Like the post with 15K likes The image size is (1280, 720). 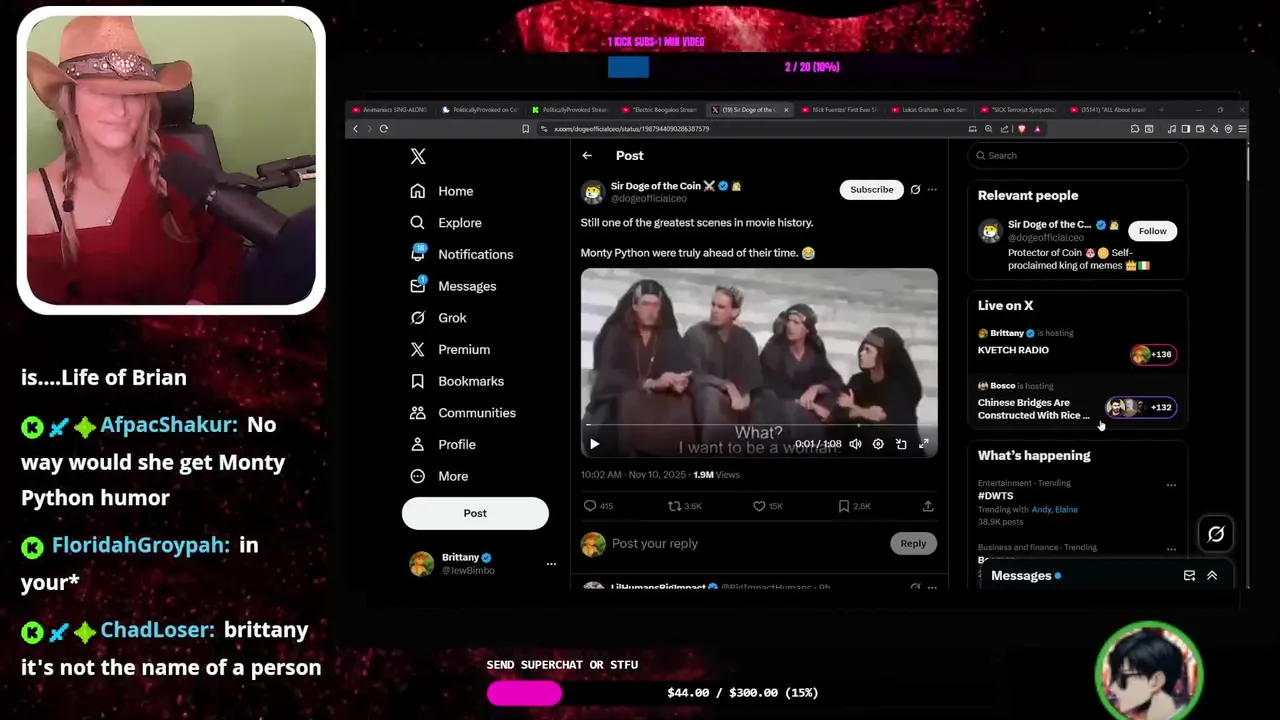tap(768, 506)
